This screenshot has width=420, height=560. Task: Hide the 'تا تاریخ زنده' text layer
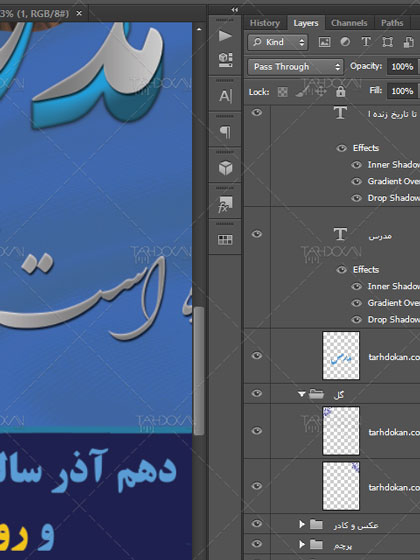257,113
